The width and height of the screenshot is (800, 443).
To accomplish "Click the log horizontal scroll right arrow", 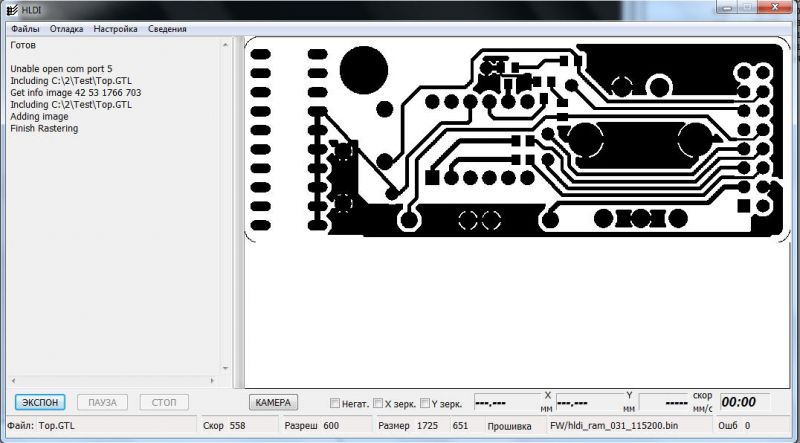I will coord(212,380).
